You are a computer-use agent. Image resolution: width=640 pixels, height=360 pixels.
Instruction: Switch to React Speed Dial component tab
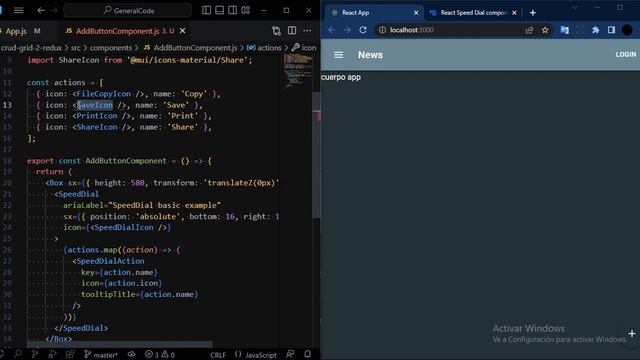pos(473,13)
